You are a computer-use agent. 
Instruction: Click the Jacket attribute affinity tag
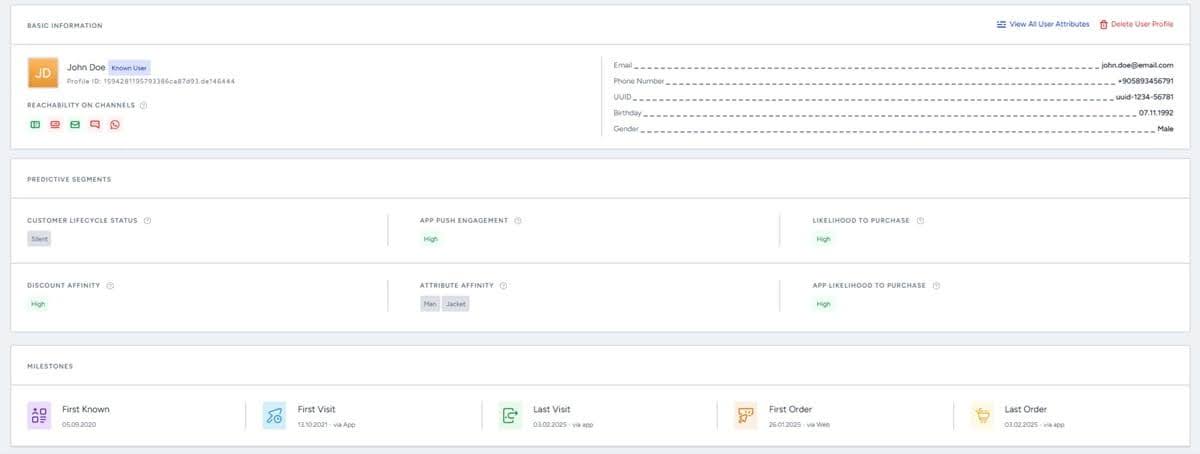(x=456, y=304)
